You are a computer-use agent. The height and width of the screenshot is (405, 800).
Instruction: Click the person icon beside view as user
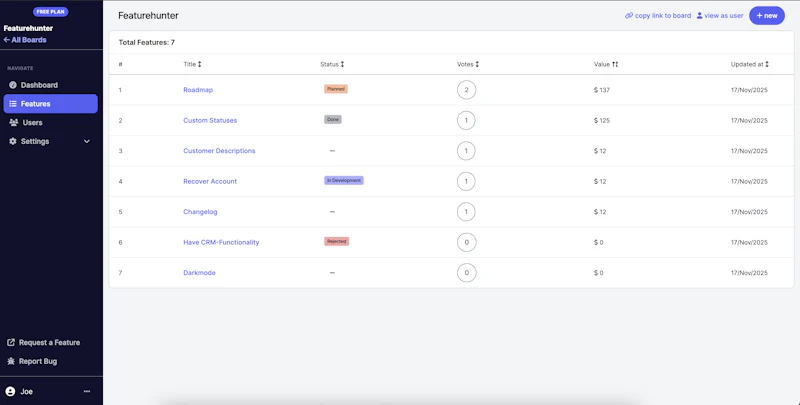click(699, 16)
